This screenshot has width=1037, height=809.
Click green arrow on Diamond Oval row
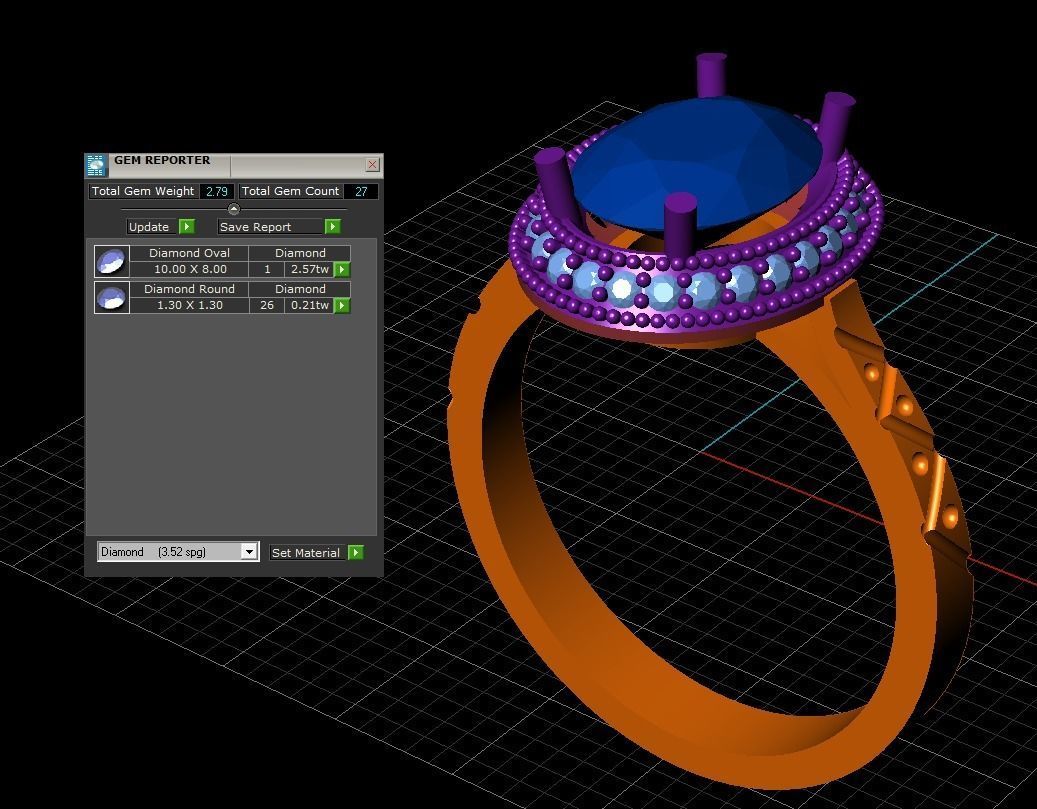(342, 269)
